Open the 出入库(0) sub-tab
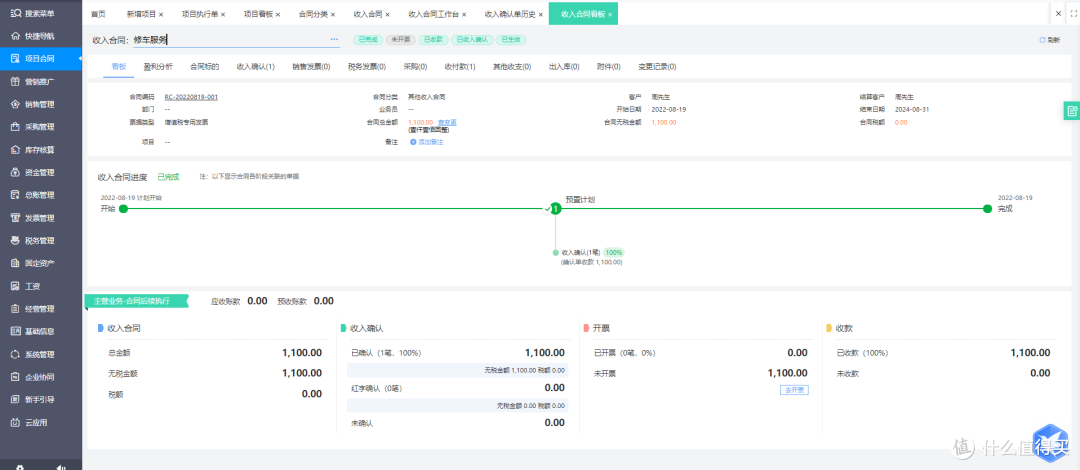 (x=564, y=67)
